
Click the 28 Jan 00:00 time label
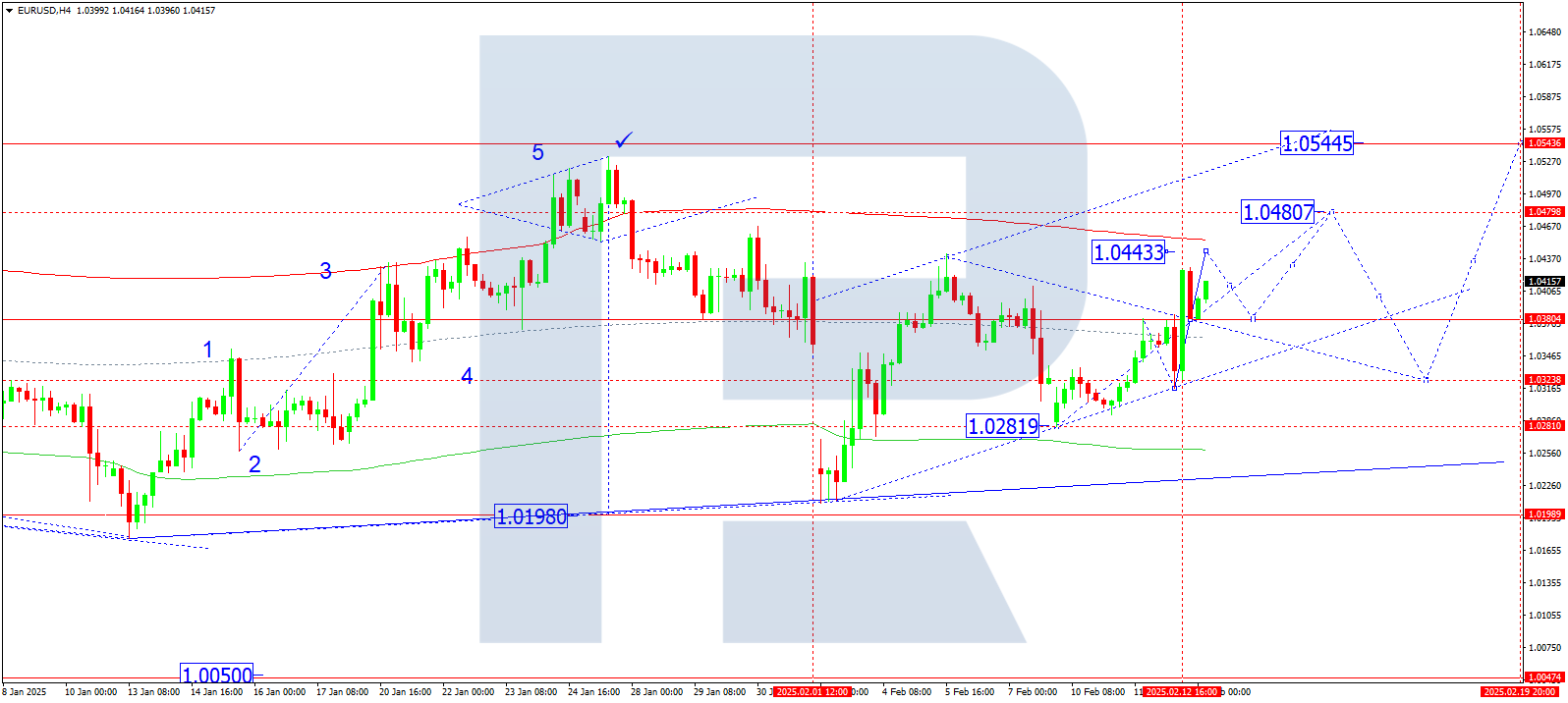pyautogui.click(x=656, y=692)
